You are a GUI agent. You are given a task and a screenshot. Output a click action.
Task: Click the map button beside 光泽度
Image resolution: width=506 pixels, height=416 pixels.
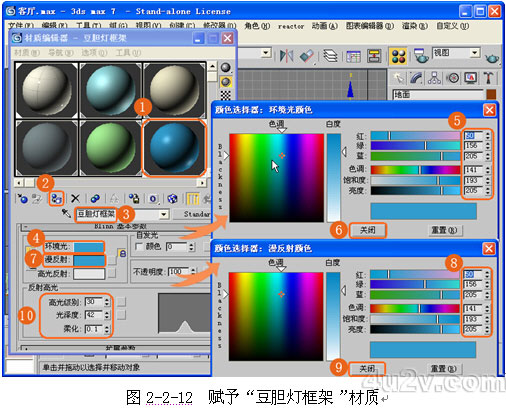click(x=121, y=315)
